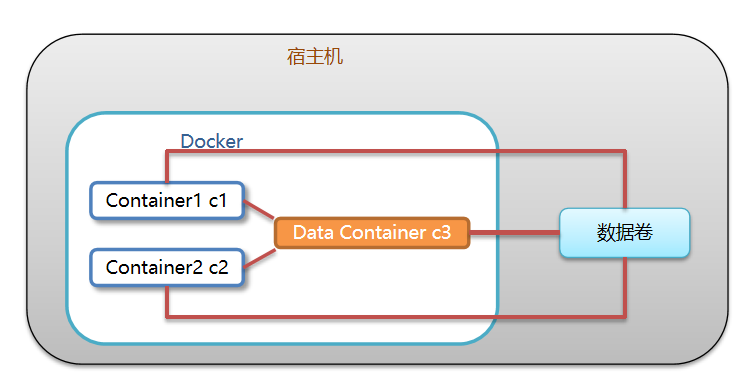Screen dimensions: 744x382
Task: Click the Docker title text
Action: click(x=212, y=141)
